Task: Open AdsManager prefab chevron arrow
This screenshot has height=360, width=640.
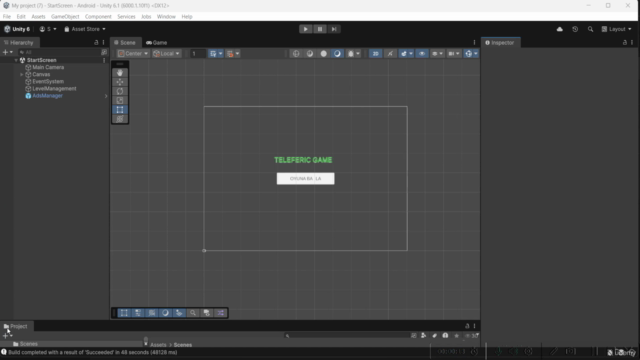Action: tap(106, 96)
